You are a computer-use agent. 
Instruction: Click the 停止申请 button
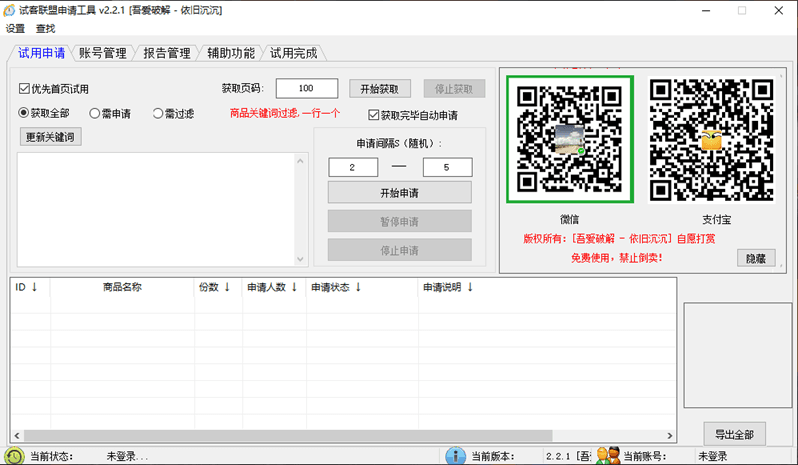[400, 250]
